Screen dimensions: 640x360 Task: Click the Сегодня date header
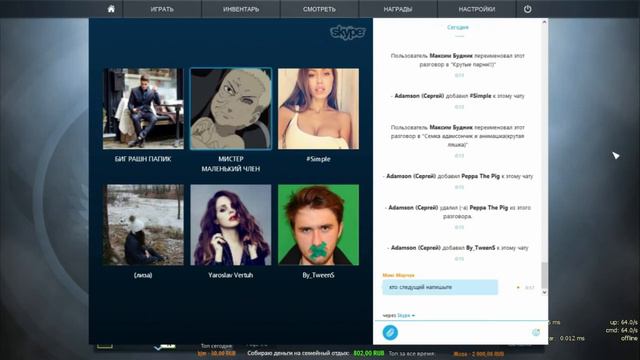point(458,27)
